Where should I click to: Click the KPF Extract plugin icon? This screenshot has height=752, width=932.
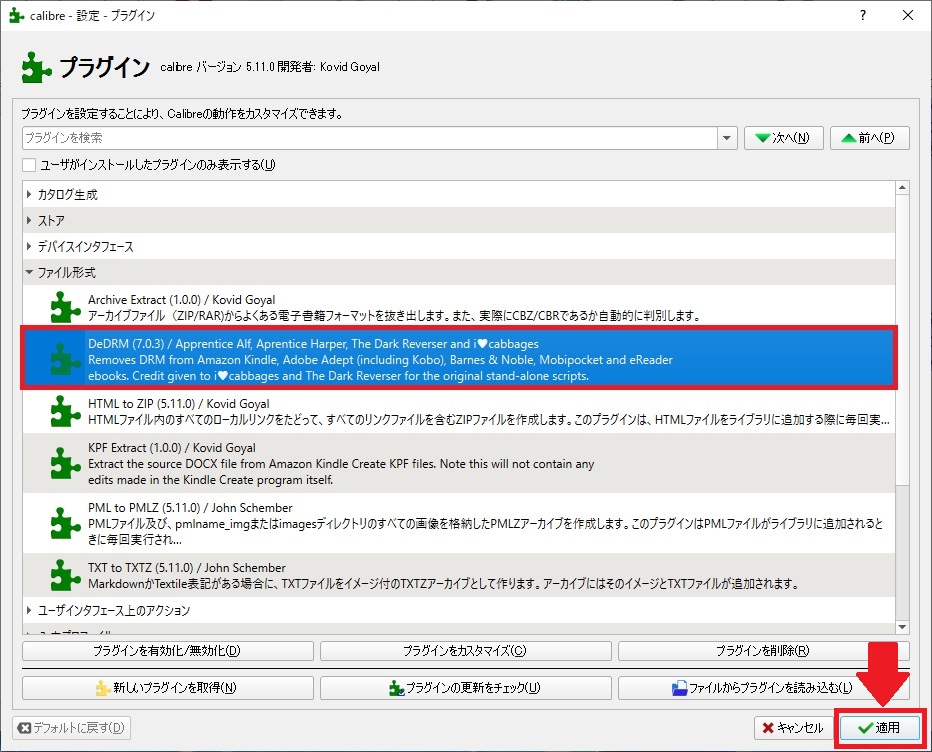[65, 464]
